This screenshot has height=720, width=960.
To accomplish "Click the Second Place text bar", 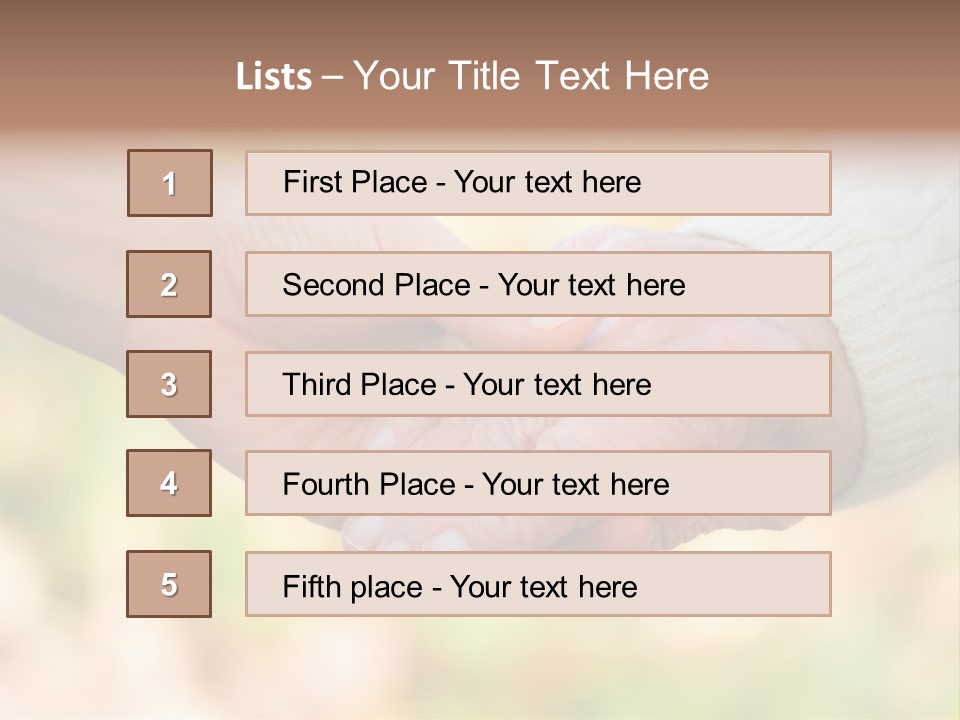I will (538, 284).
